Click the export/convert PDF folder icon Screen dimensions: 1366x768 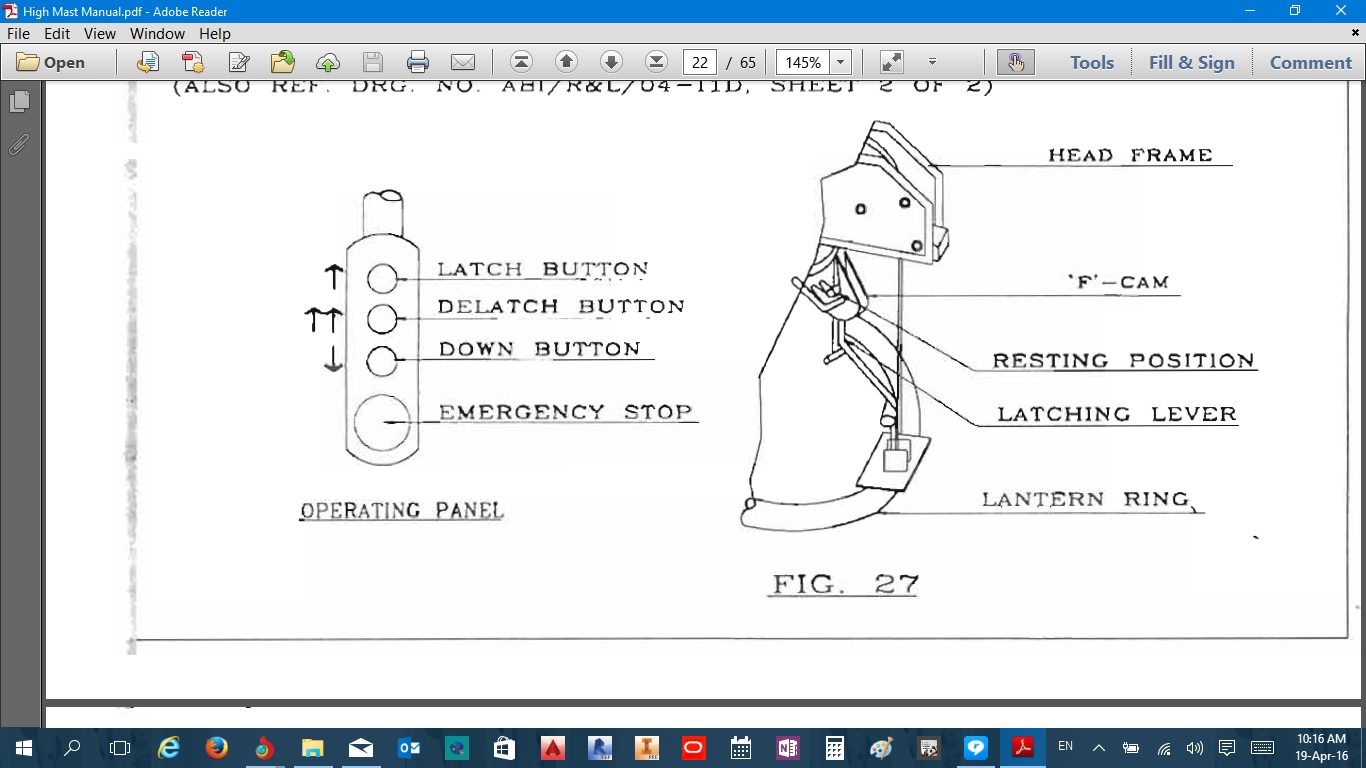tap(283, 62)
